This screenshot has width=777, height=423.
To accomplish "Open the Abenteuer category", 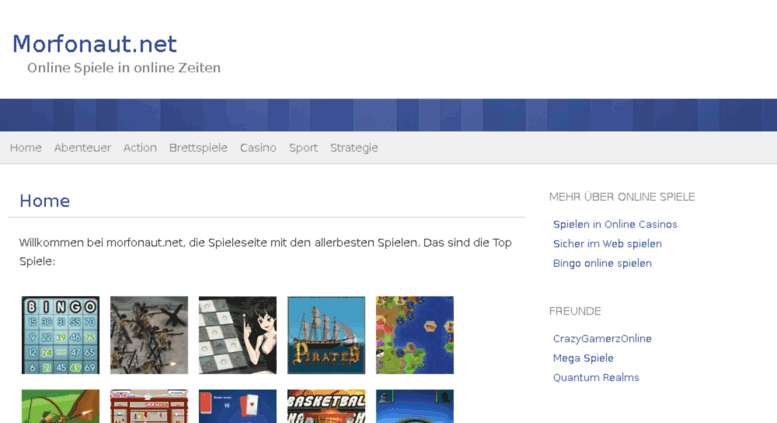I will point(83,148).
